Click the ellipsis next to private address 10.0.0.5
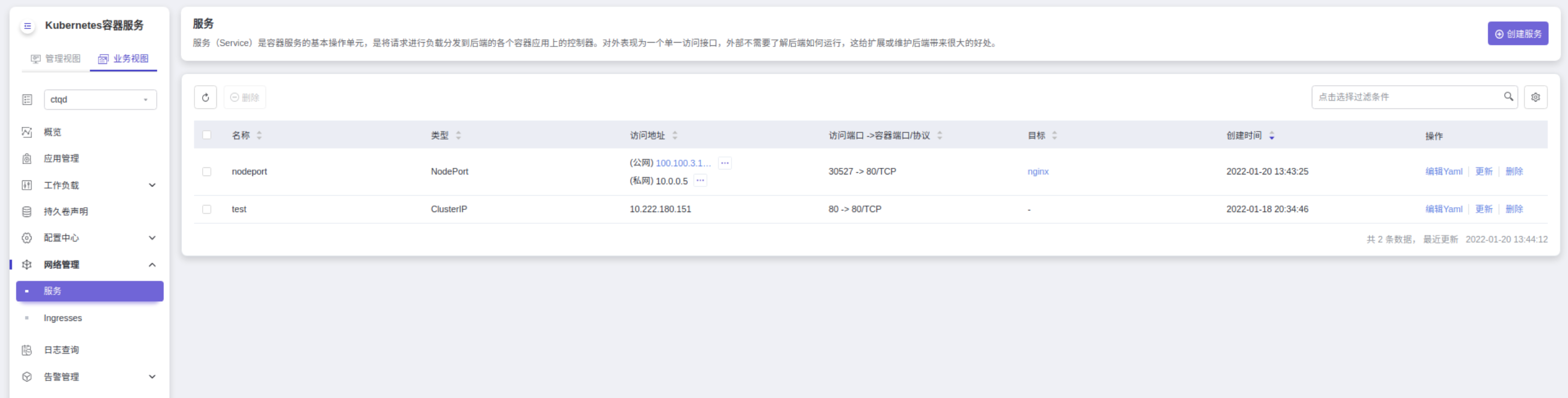The width and height of the screenshot is (1568, 398). tap(700, 181)
